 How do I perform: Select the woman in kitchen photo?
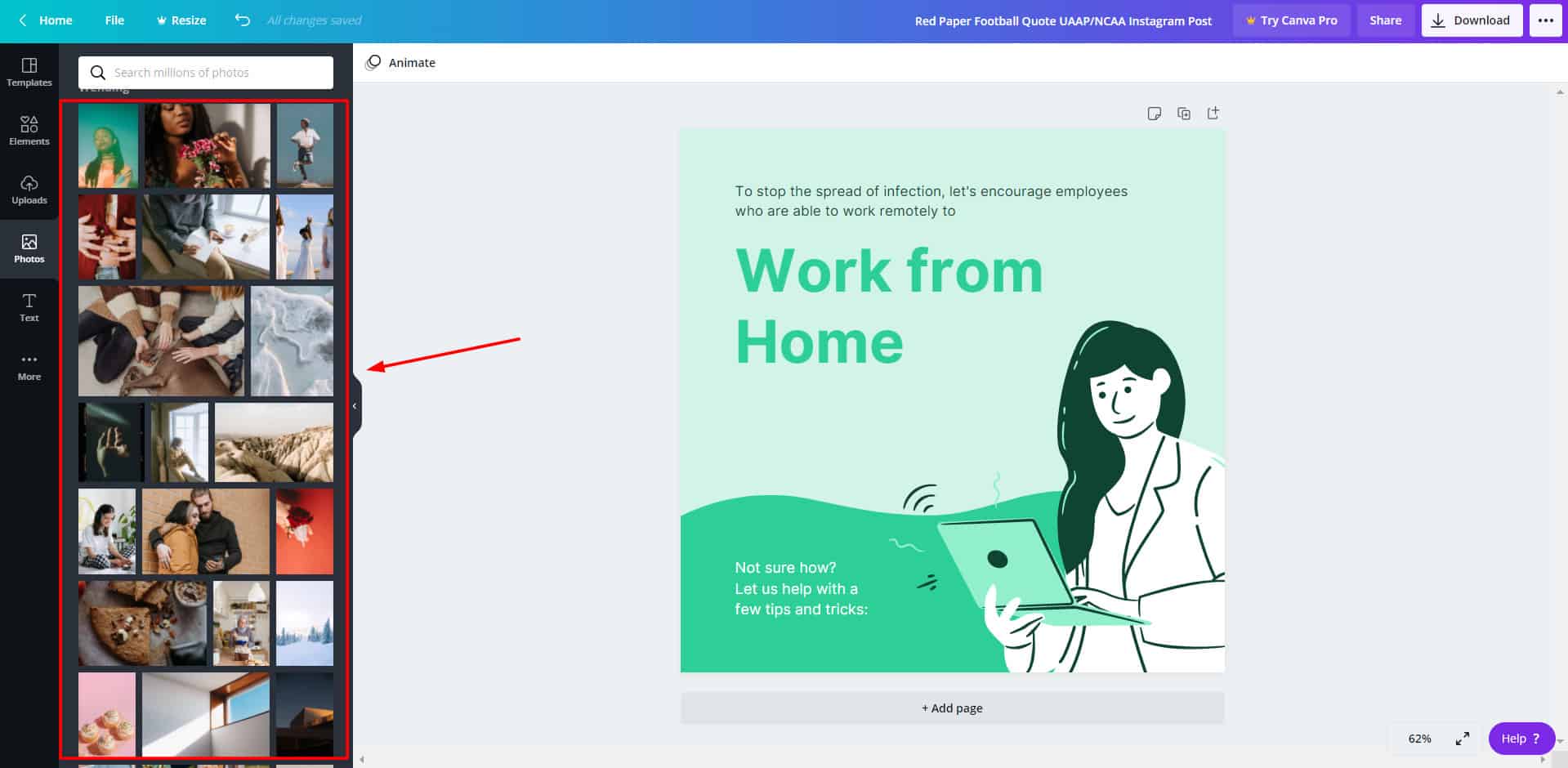[x=241, y=623]
